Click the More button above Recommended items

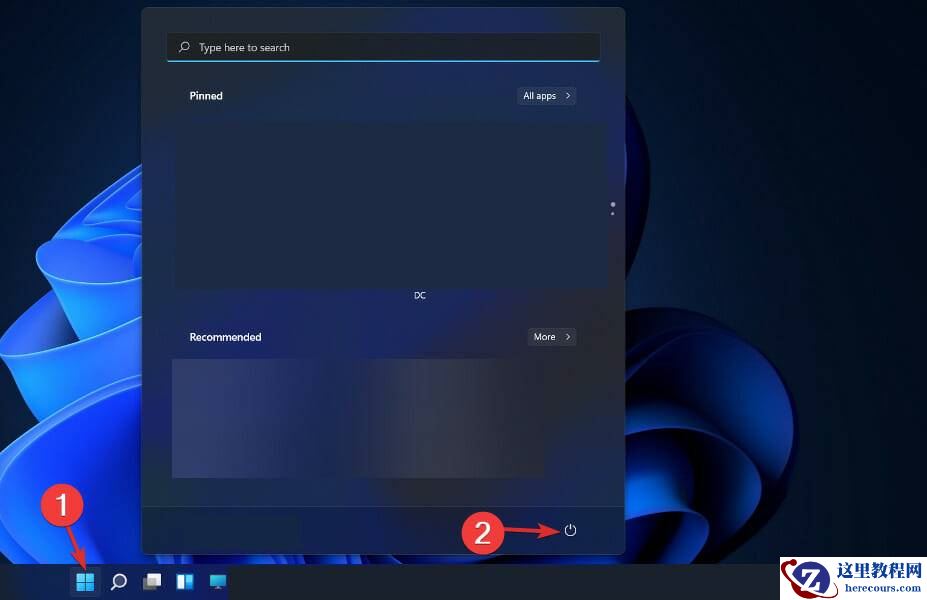545,337
